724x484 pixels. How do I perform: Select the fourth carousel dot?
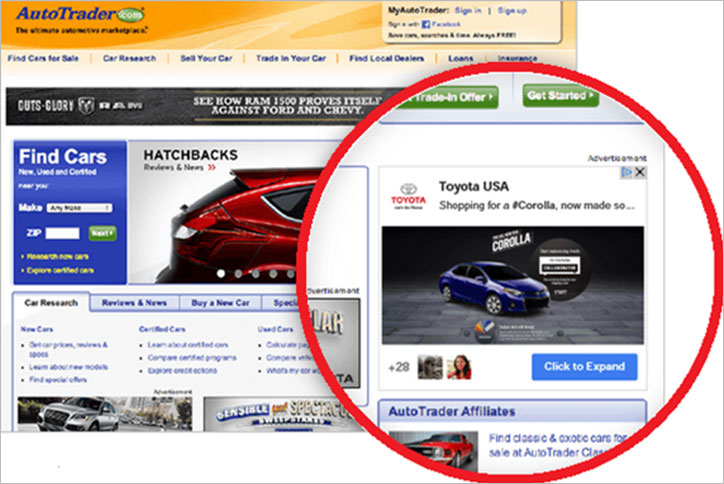273,273
